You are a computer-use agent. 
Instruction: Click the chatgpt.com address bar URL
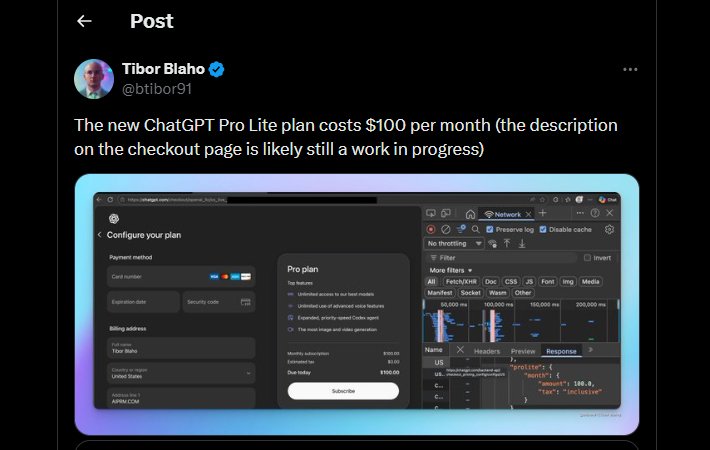tap(176, 200)
